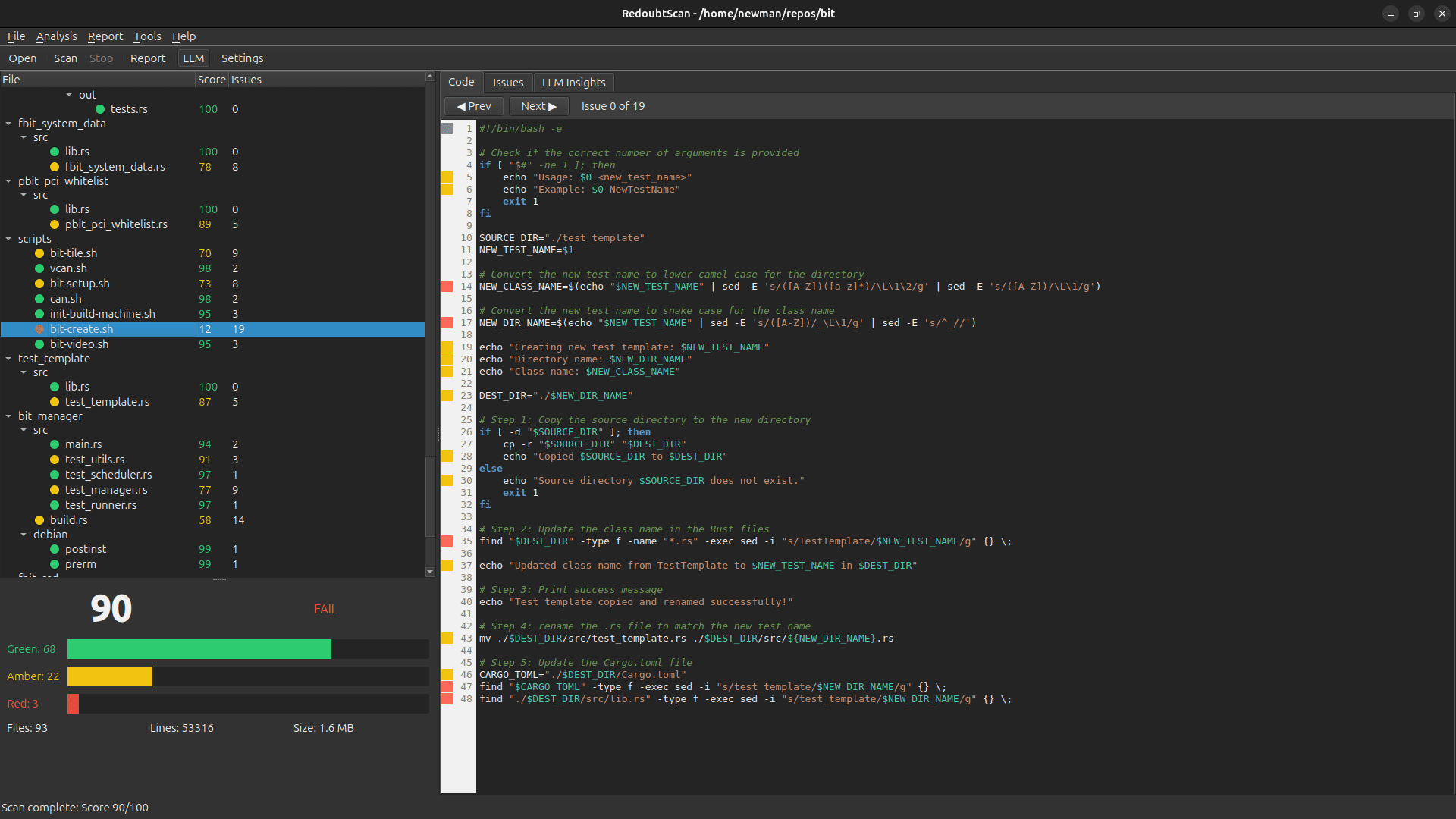Click green status dot beside vcan.sh
The width and height of the screenshot is (1456, 819).
pyautogui.click(x=39, y=268)
